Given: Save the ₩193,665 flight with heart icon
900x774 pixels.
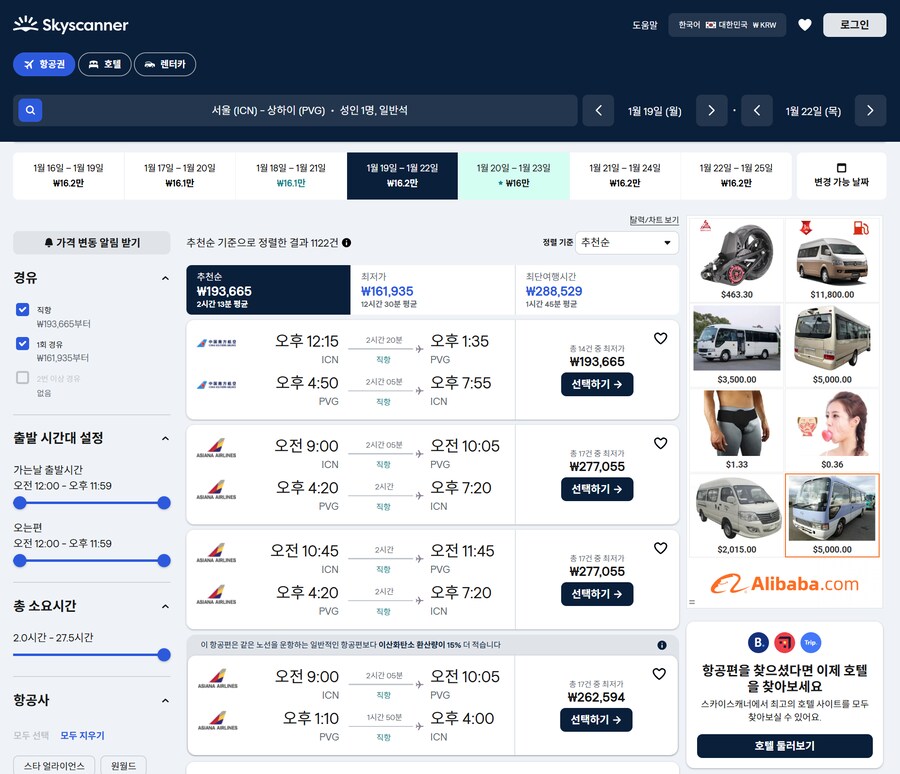Looking at the screenshot, I should [660, 339].
